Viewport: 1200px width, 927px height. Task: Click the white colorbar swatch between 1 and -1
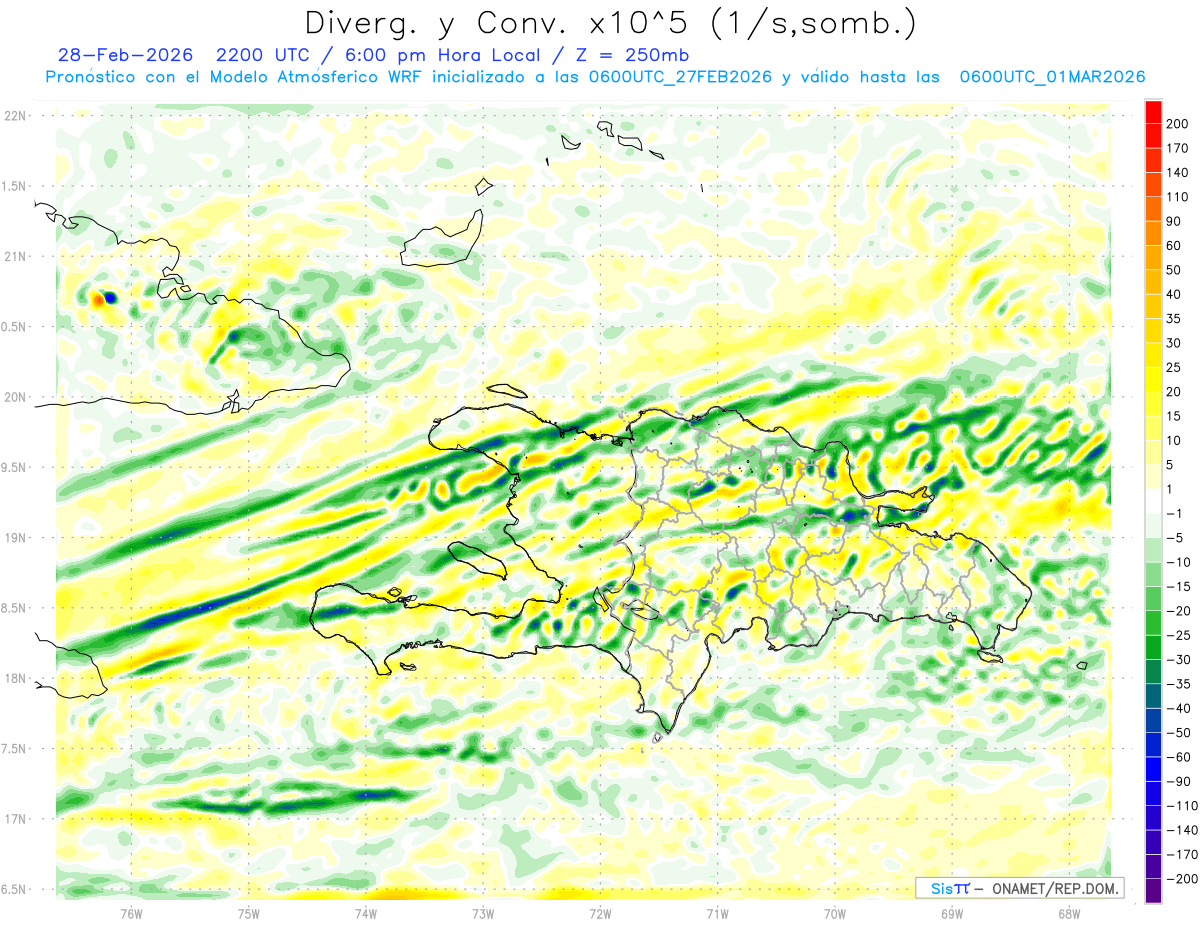click(x=1153, y=501)
